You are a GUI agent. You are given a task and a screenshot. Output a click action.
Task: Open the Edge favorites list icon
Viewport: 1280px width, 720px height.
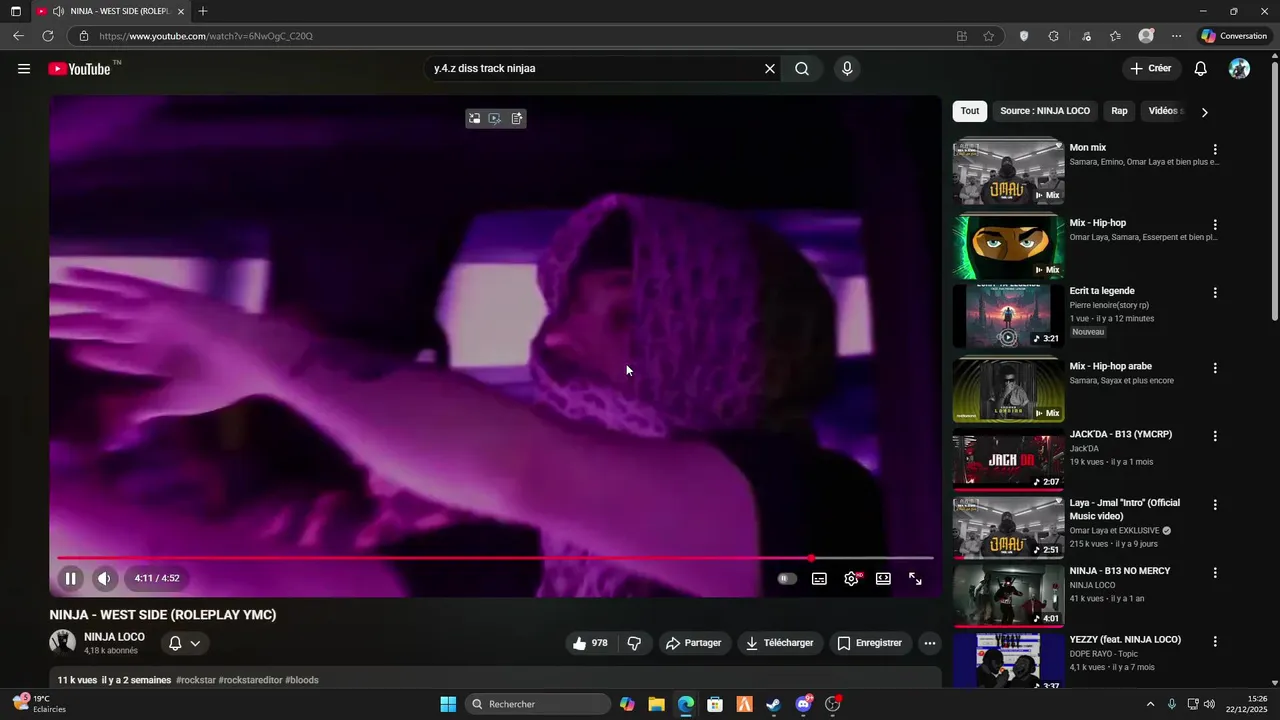click(x=1116, y=36)
